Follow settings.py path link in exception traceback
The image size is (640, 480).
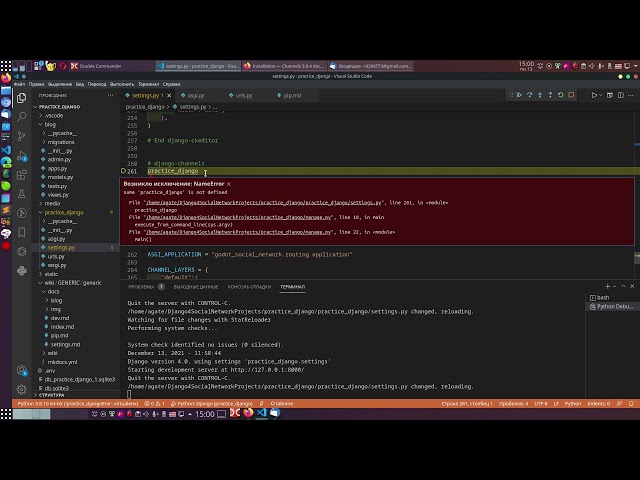(x=264, y=203)
